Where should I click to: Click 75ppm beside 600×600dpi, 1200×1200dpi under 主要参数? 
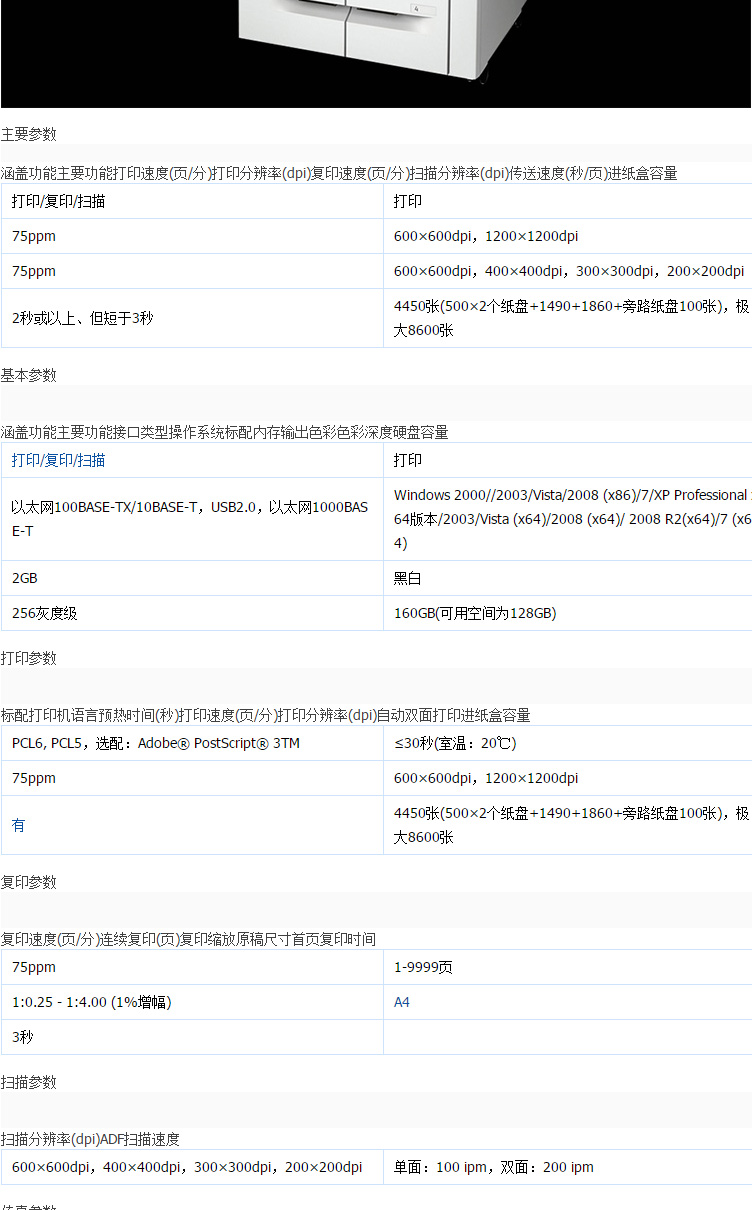tap(192, 236)
